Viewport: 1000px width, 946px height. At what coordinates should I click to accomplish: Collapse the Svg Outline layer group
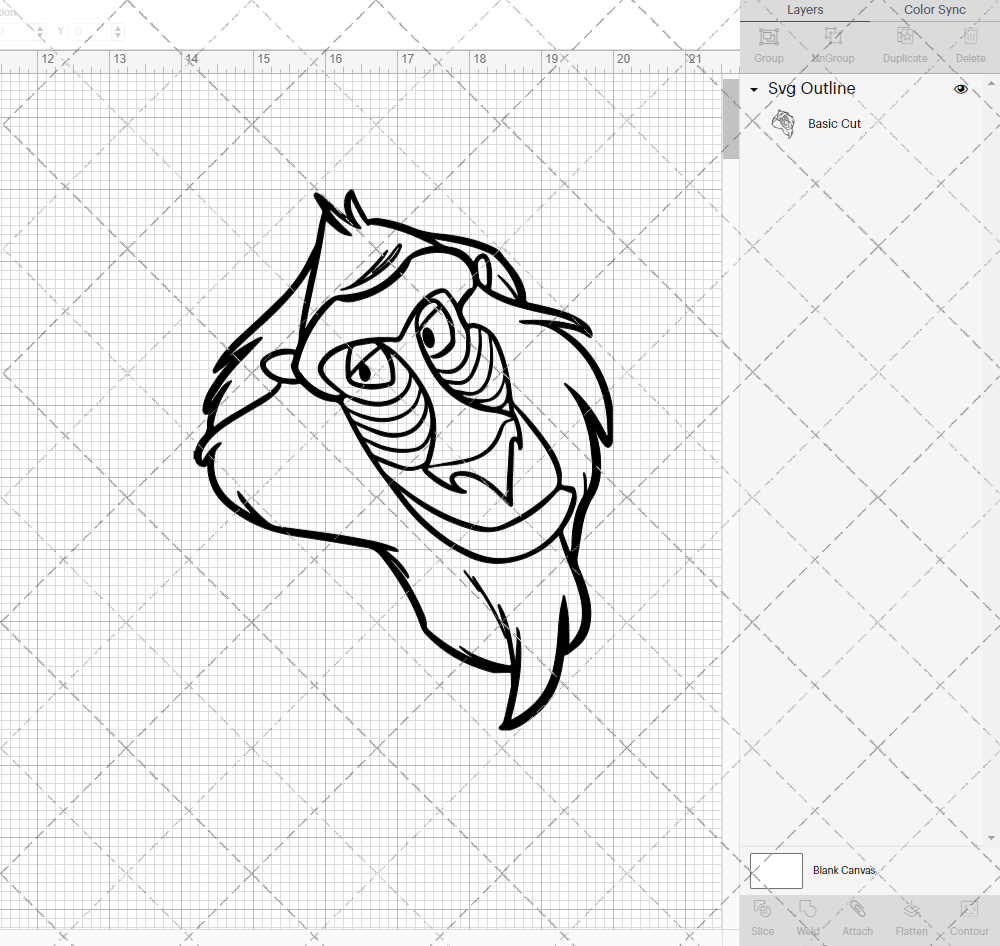click(754, 89)
